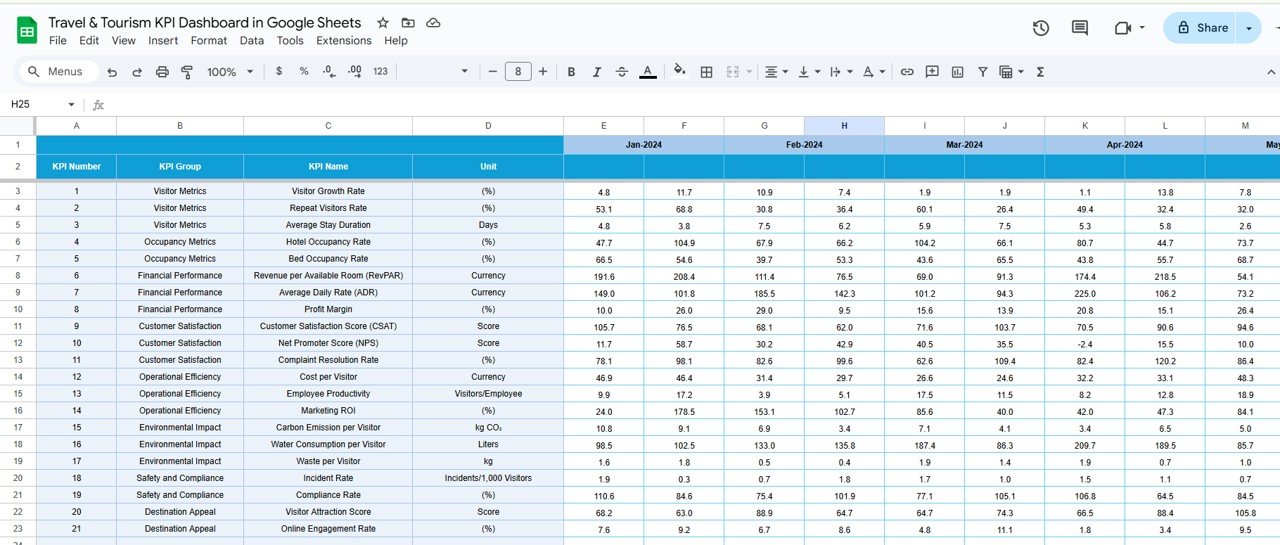
Task: Click the Google Sheets home logo
Action: pyautogui.click(x=27, y=31)
